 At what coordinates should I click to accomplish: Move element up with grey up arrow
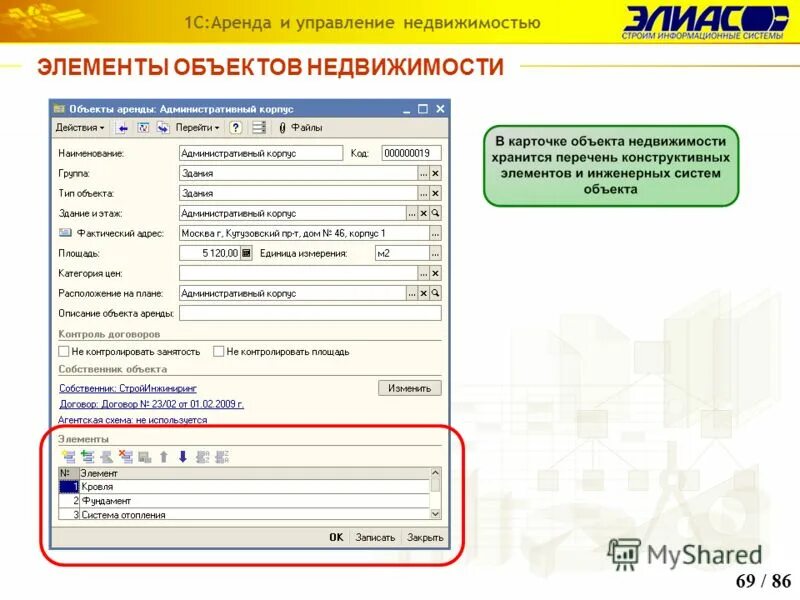click(x=164, y=457)
